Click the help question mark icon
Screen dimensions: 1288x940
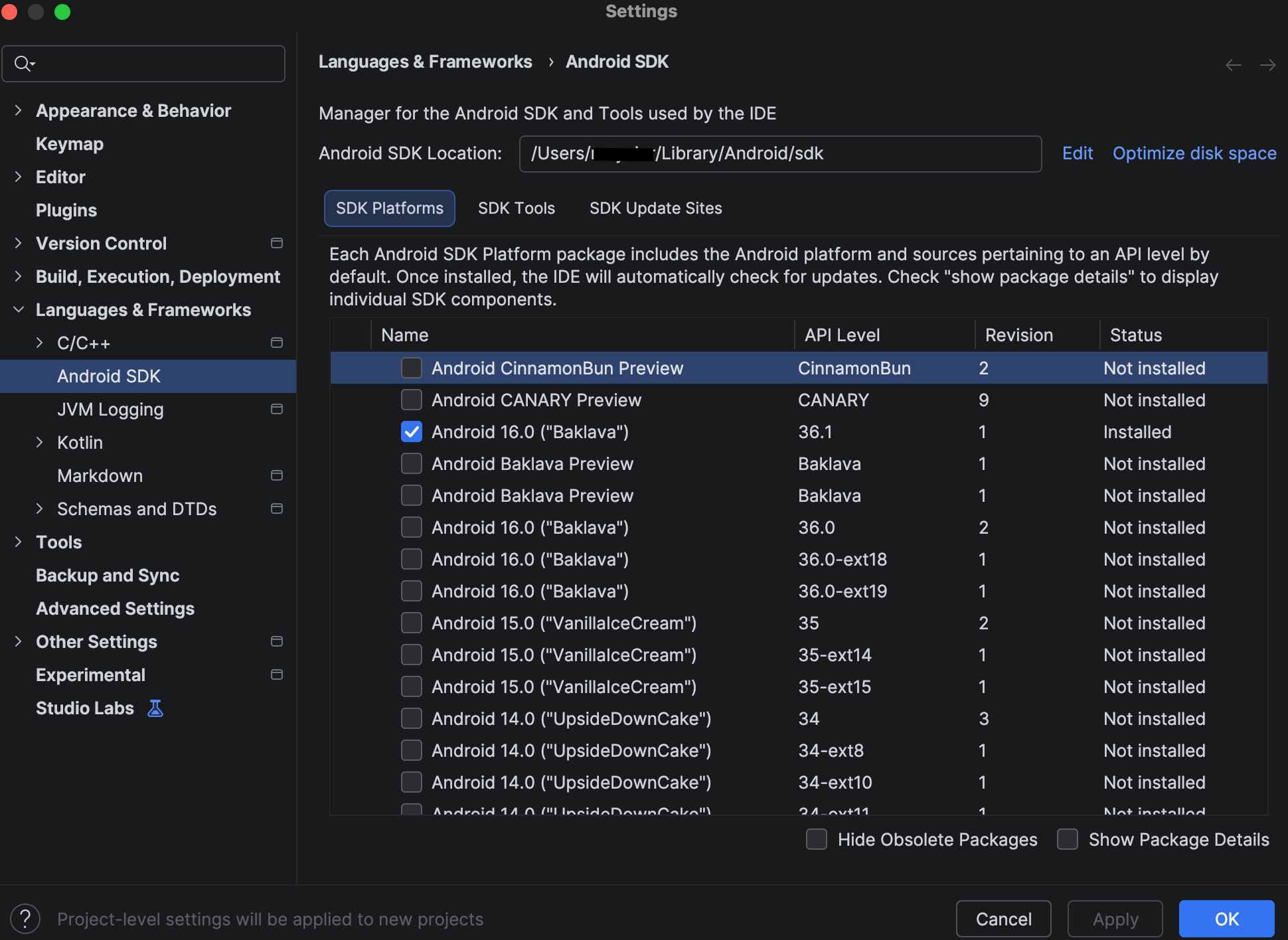(25, 919)
